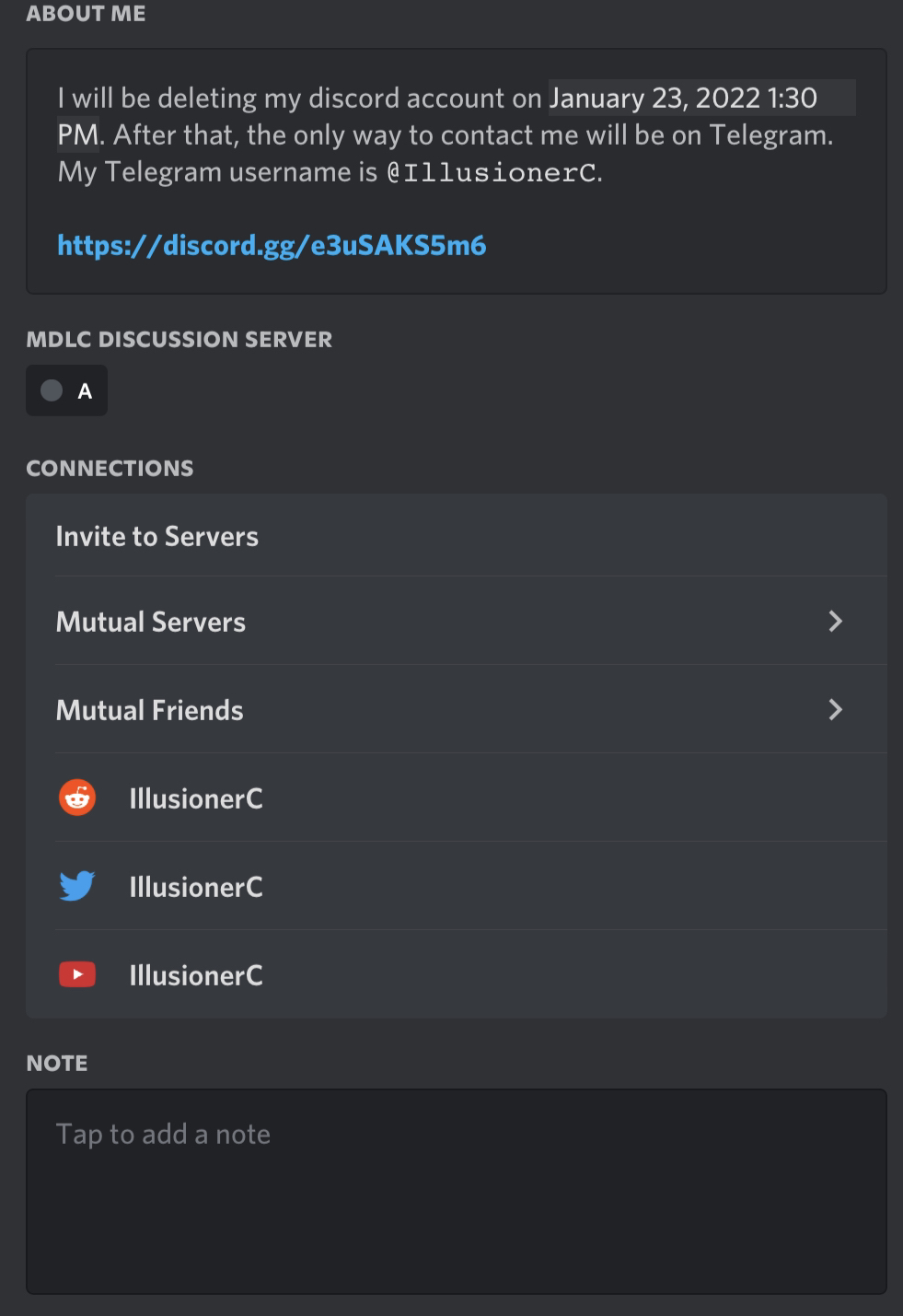Tap Invite to Servers

[x=157, y=536]
